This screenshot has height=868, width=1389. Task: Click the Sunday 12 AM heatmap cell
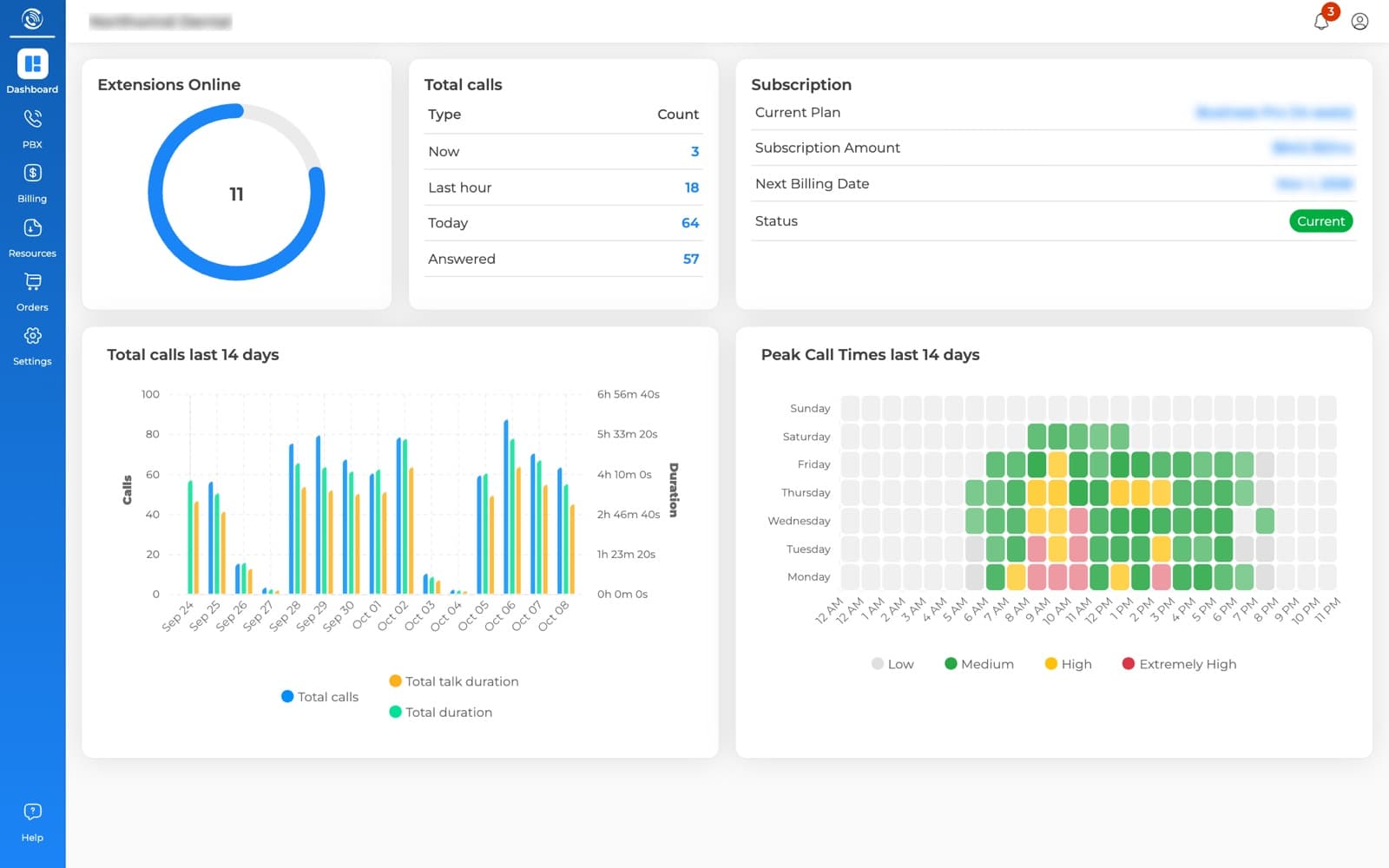(x=850, y=408)
